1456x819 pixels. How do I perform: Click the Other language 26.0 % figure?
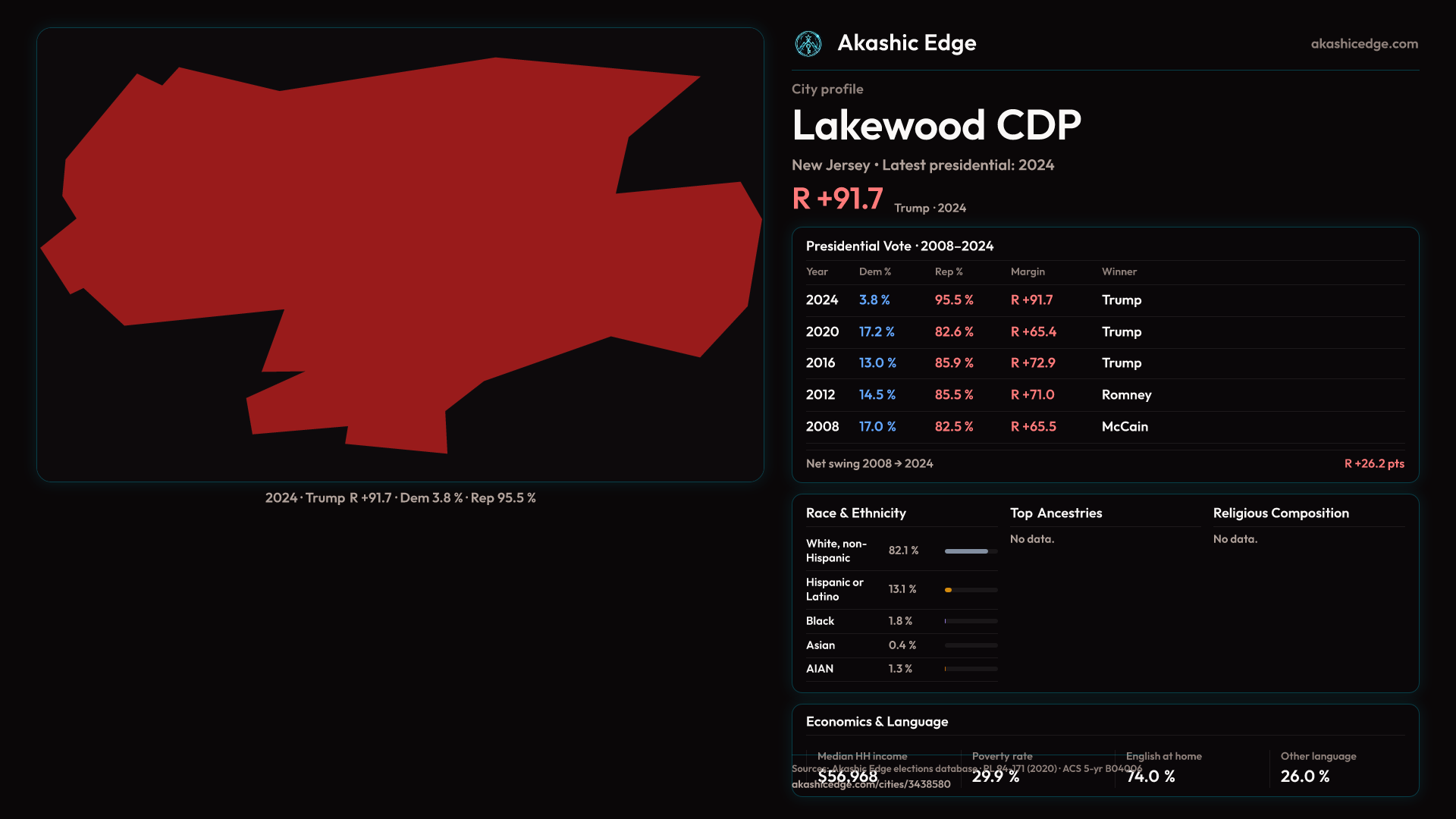pyautogui.click(x=1304, y=777)
